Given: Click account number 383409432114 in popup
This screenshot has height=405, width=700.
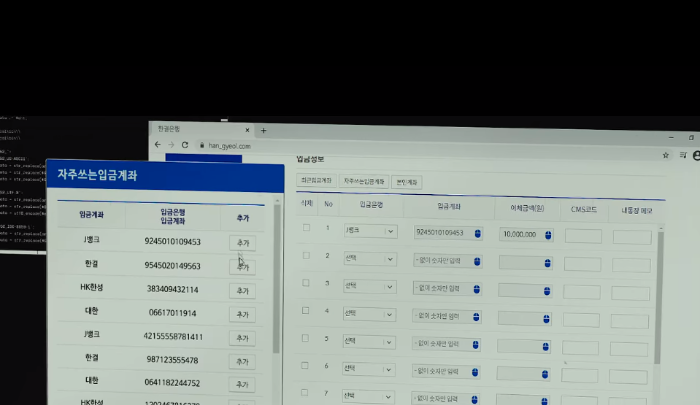Looking at the screenshot, I should pos(172,289).
